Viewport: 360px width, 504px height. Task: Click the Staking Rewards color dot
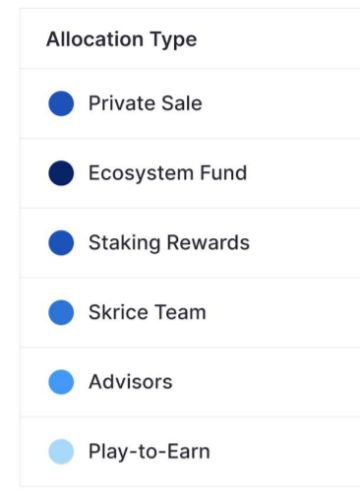point(61,243)
